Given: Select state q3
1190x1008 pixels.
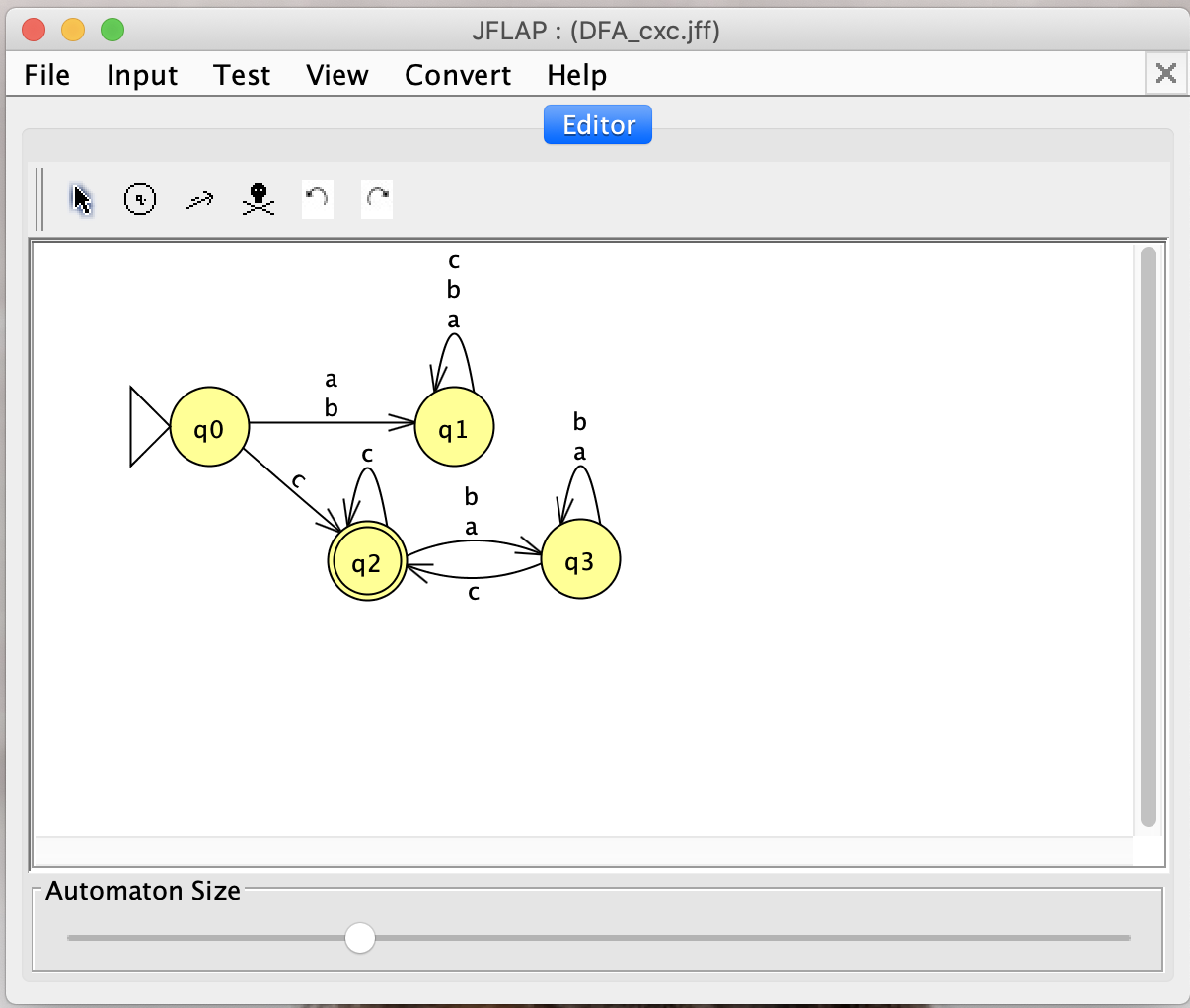Looking at the screenshot, I should coord(580,559).
